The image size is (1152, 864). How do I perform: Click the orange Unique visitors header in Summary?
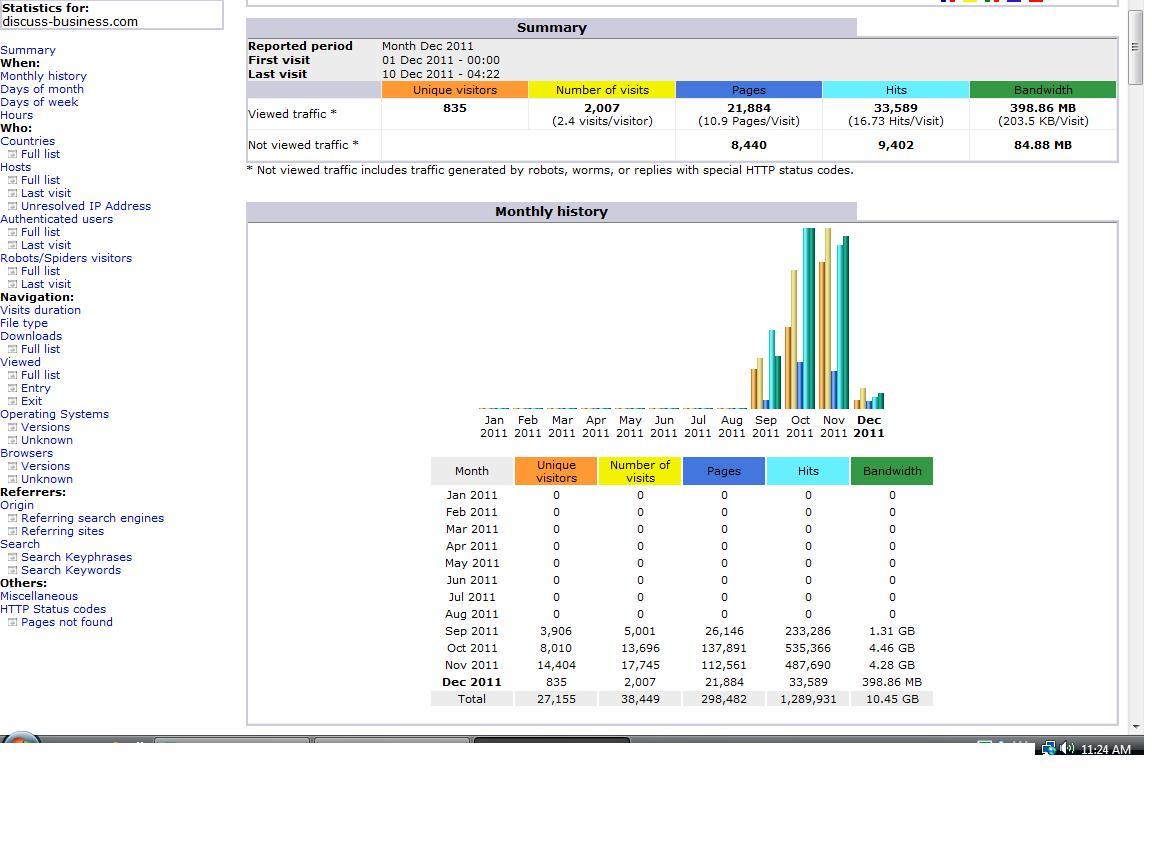[455, 90]
